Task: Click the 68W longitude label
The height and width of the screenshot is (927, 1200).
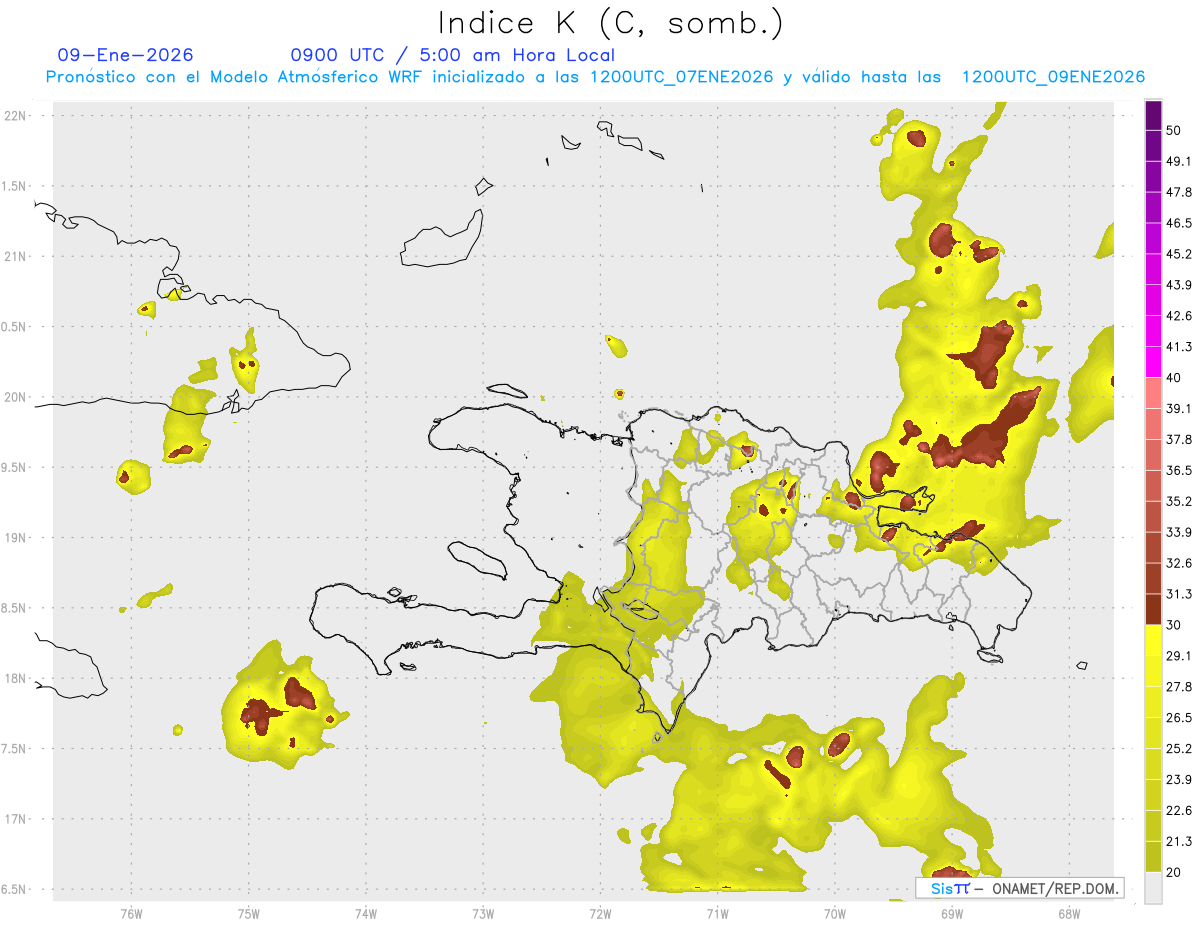Action: pyautogui.click(x=1068, y=913)
